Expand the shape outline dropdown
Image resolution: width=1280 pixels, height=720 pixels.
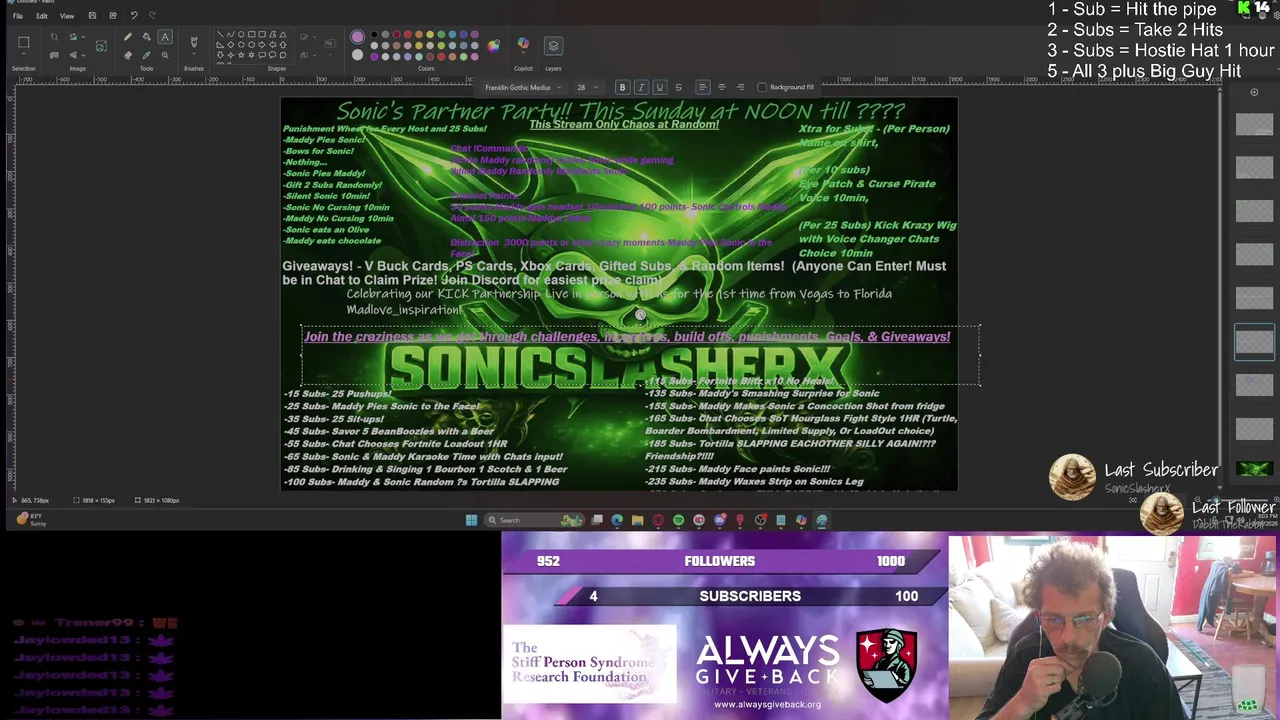coord(315,37)
